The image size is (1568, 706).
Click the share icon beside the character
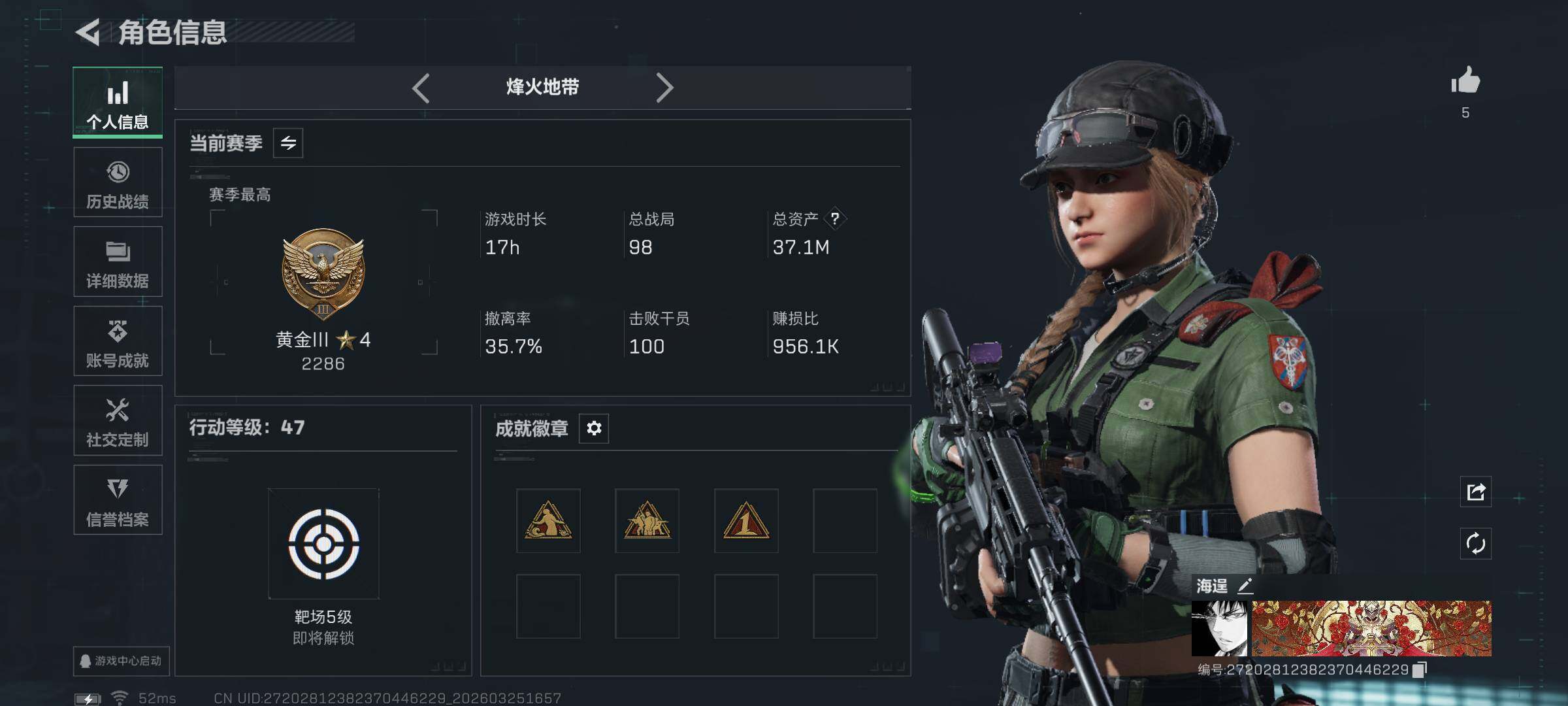(x=1476, y=492)
